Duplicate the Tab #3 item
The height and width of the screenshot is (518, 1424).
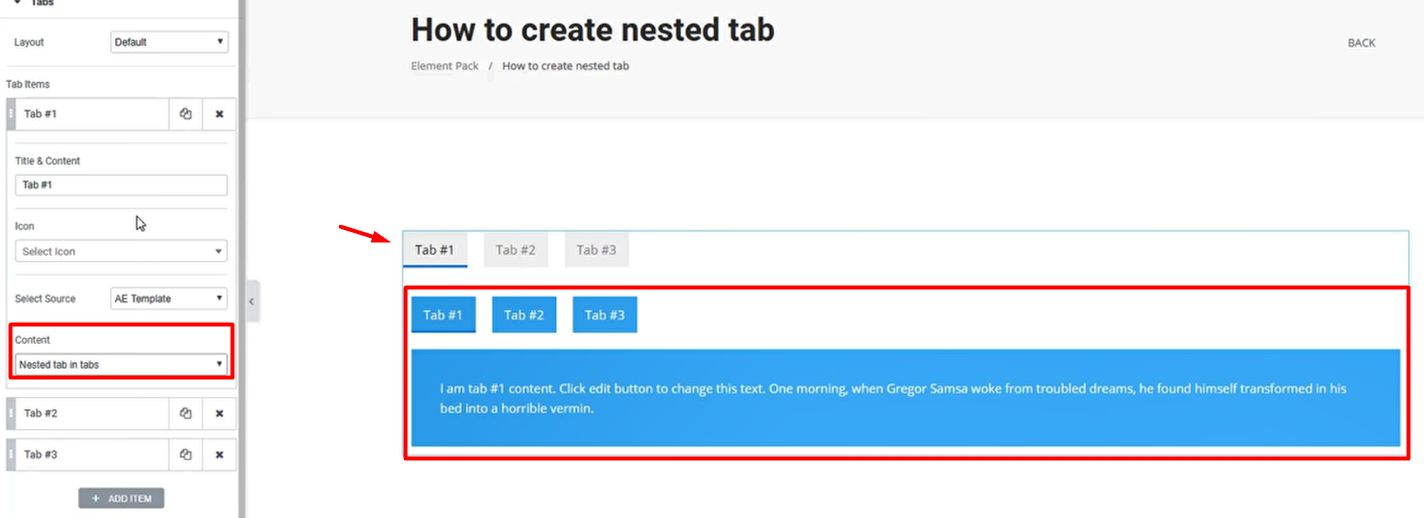(x=185, y=454)
